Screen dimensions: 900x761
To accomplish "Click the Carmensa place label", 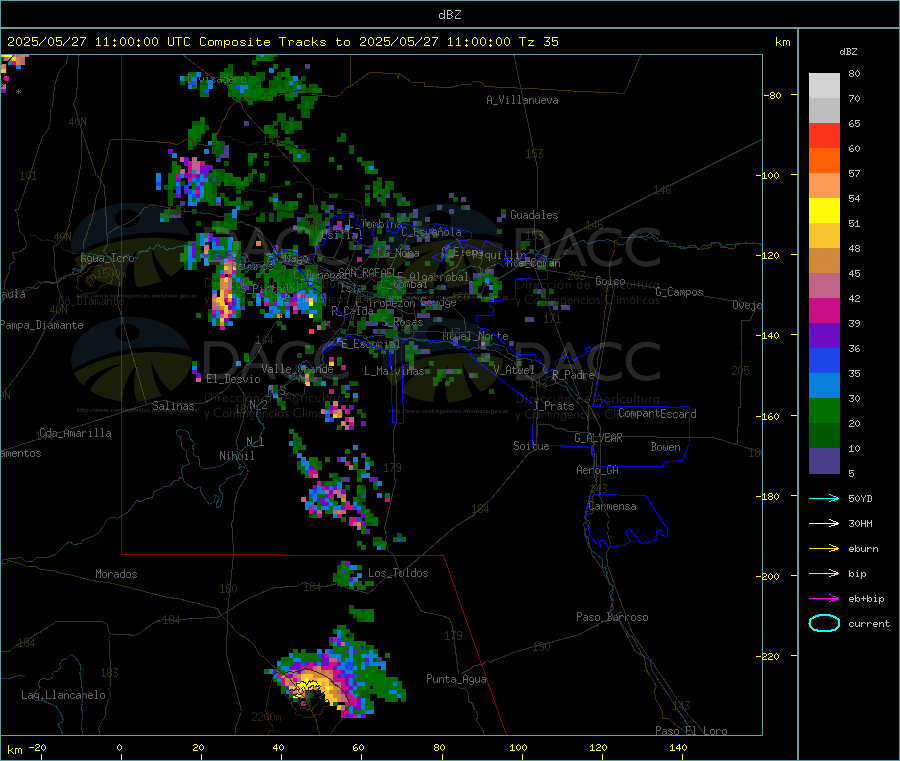I will pyautogui.click(x=612, y=506).
